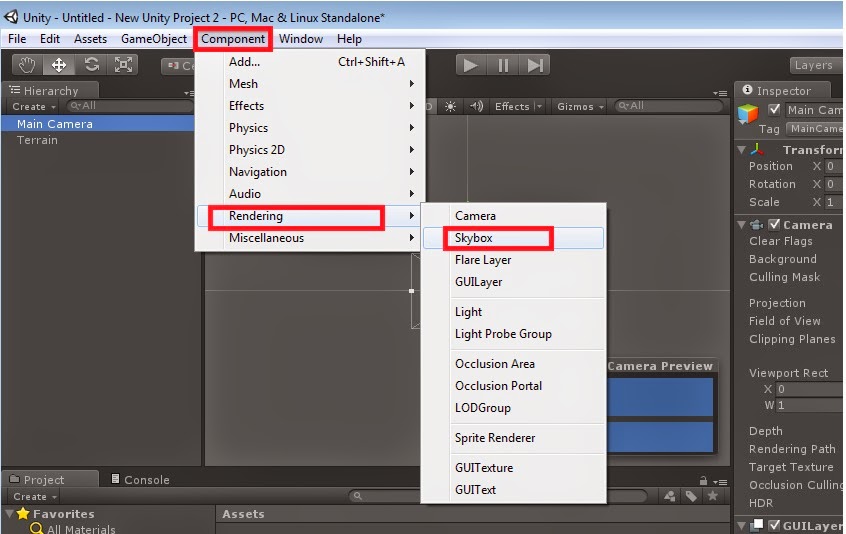Switch to the Console tab
Image resolution: width=846 pixels, height=534 pixels.
[140, 480]
